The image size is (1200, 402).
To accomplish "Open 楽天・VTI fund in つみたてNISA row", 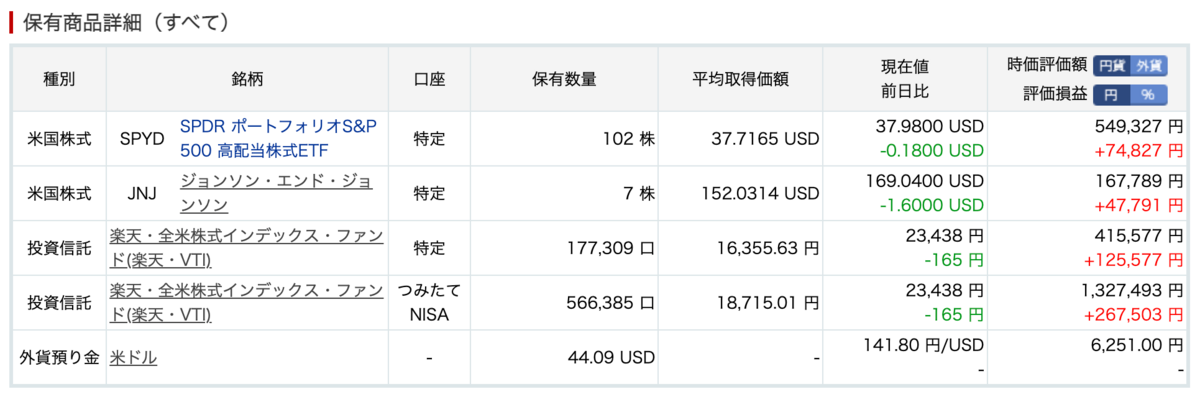I will coord(246,303).
